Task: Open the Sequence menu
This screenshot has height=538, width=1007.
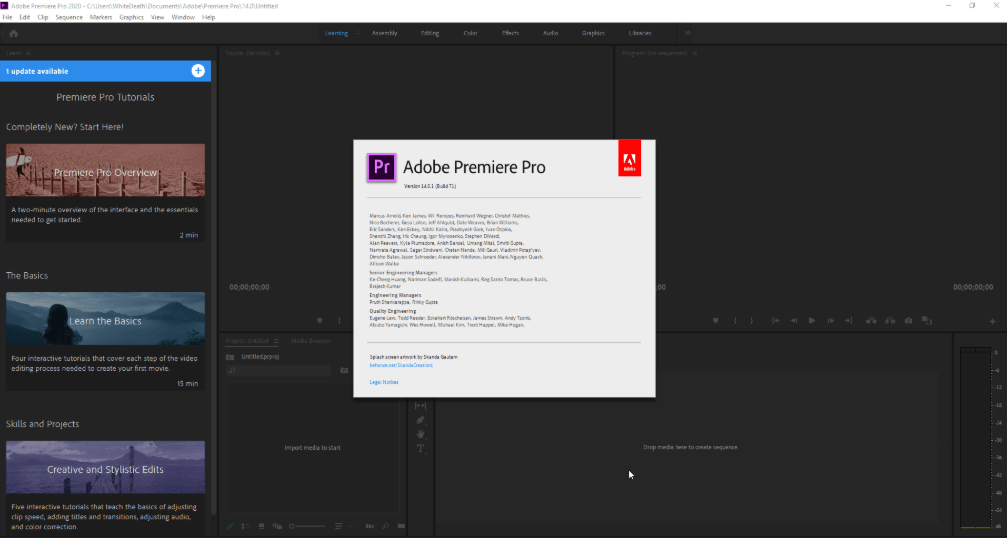Action: (x=69, y=17)
